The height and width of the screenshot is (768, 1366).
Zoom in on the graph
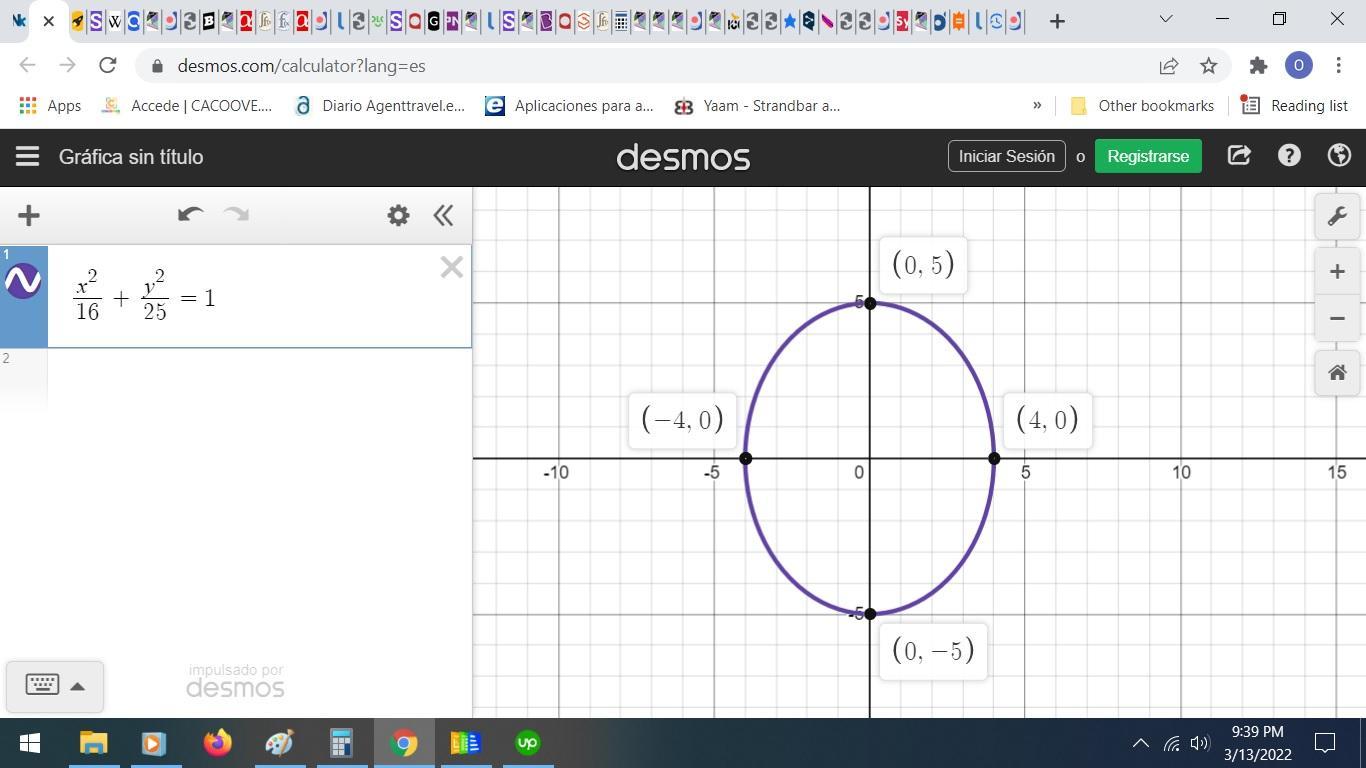tap(1337, 271)
